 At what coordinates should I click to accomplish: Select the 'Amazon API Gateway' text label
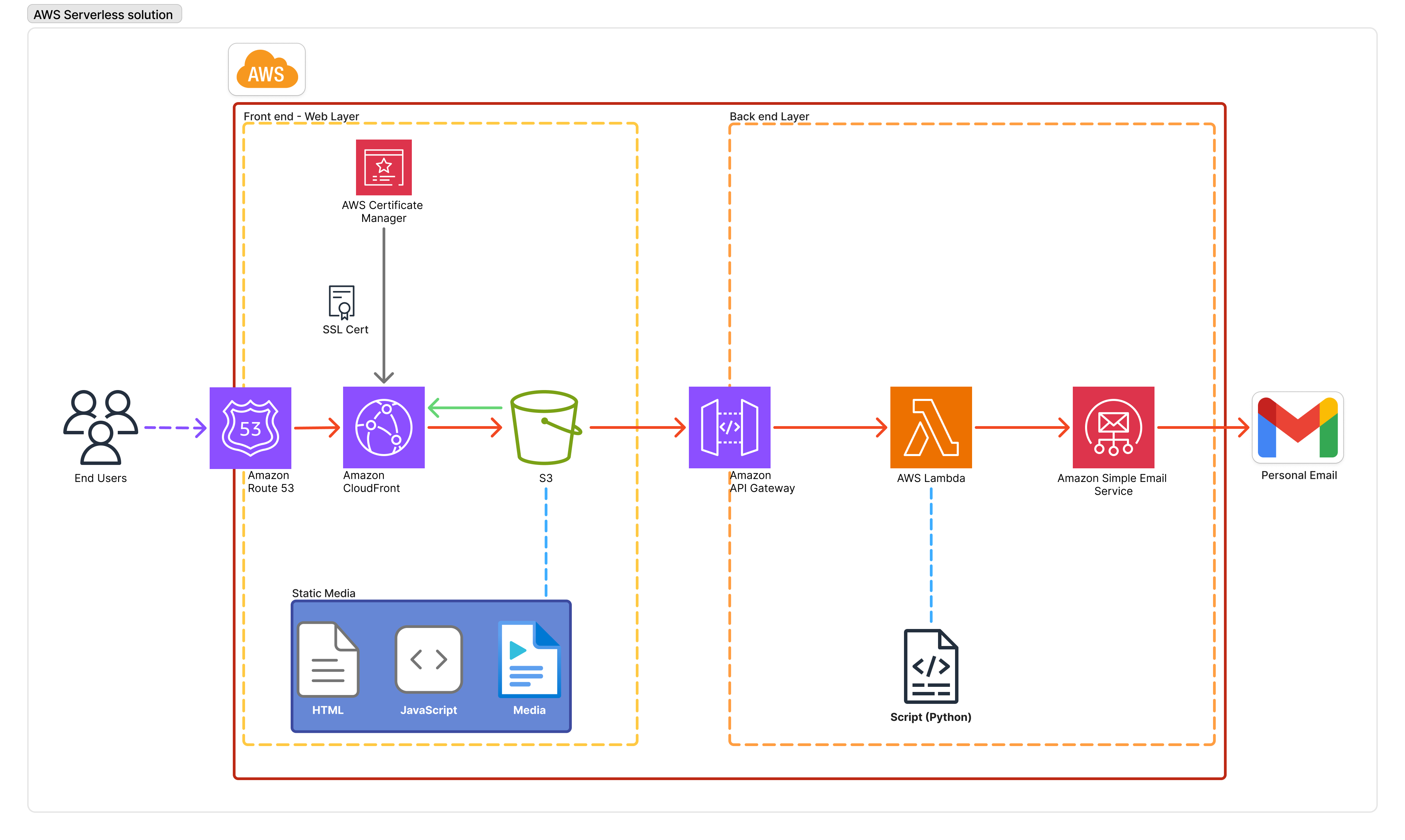pos(762,482)
